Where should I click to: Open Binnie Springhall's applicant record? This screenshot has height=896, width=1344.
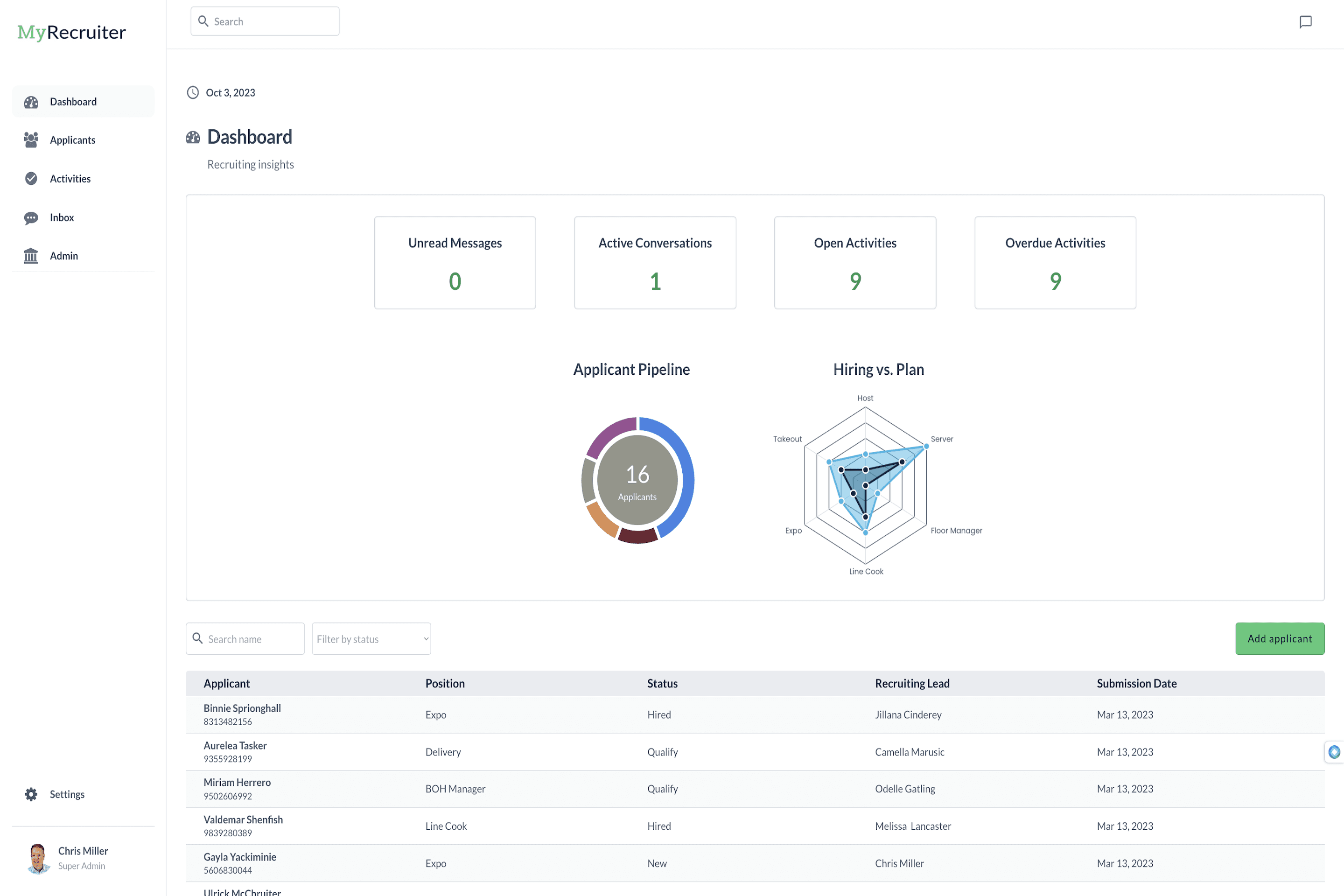(242, 707)
